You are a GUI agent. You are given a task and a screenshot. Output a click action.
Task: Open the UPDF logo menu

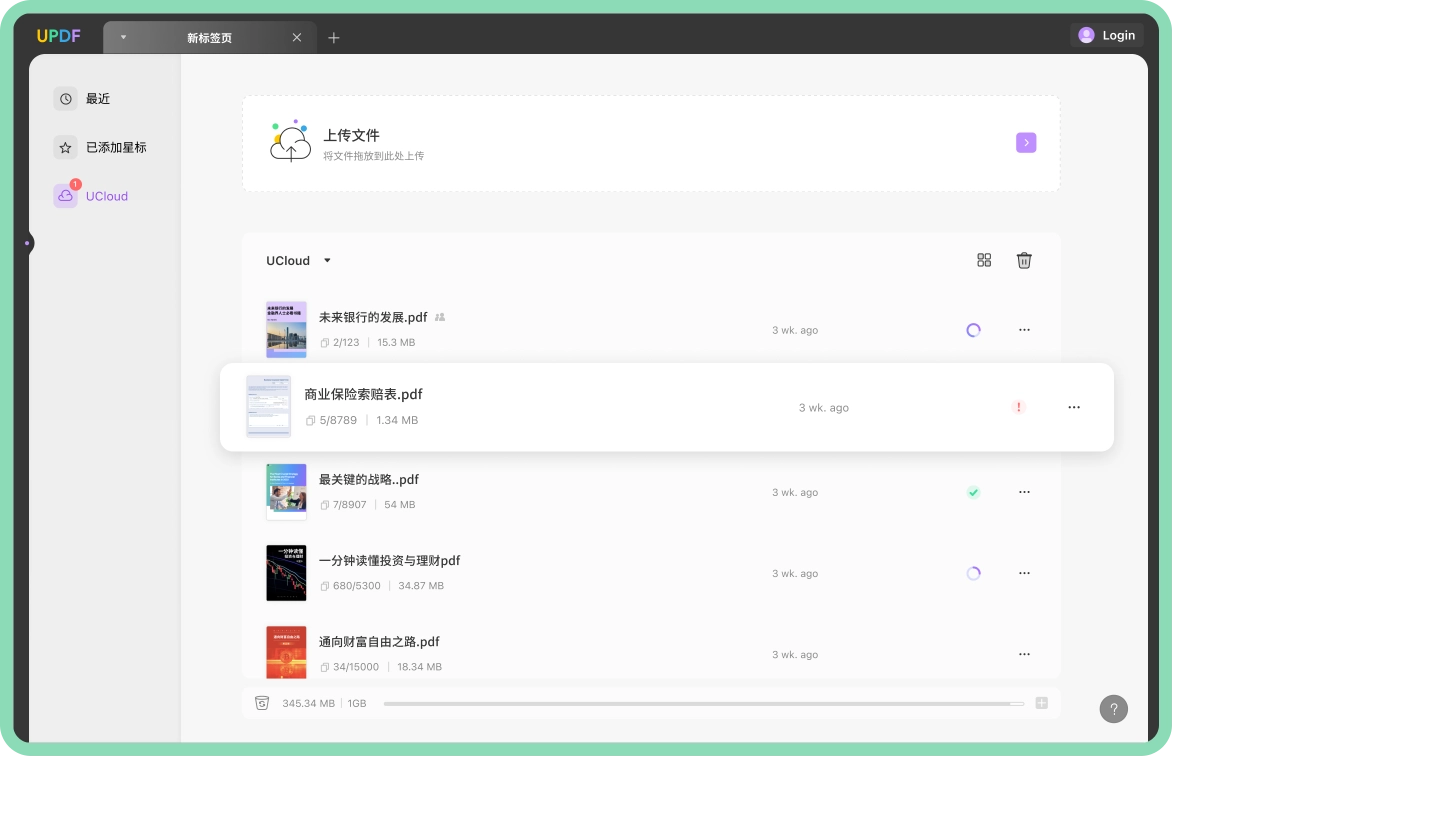pyautogui.click(x=59, y=36)
